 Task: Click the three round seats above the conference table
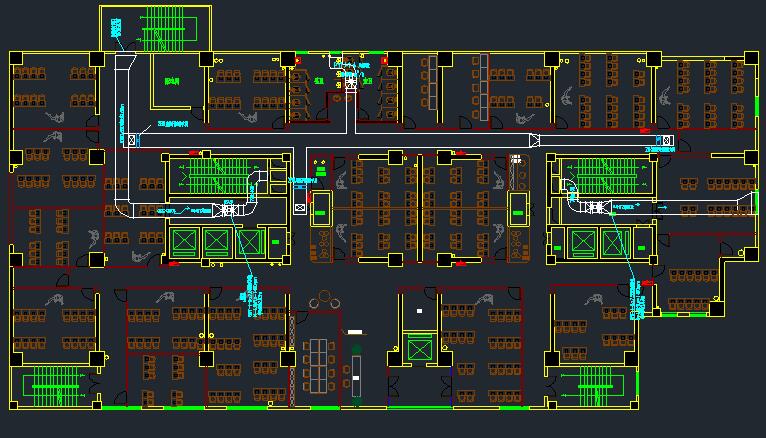[x=324, y=298]
